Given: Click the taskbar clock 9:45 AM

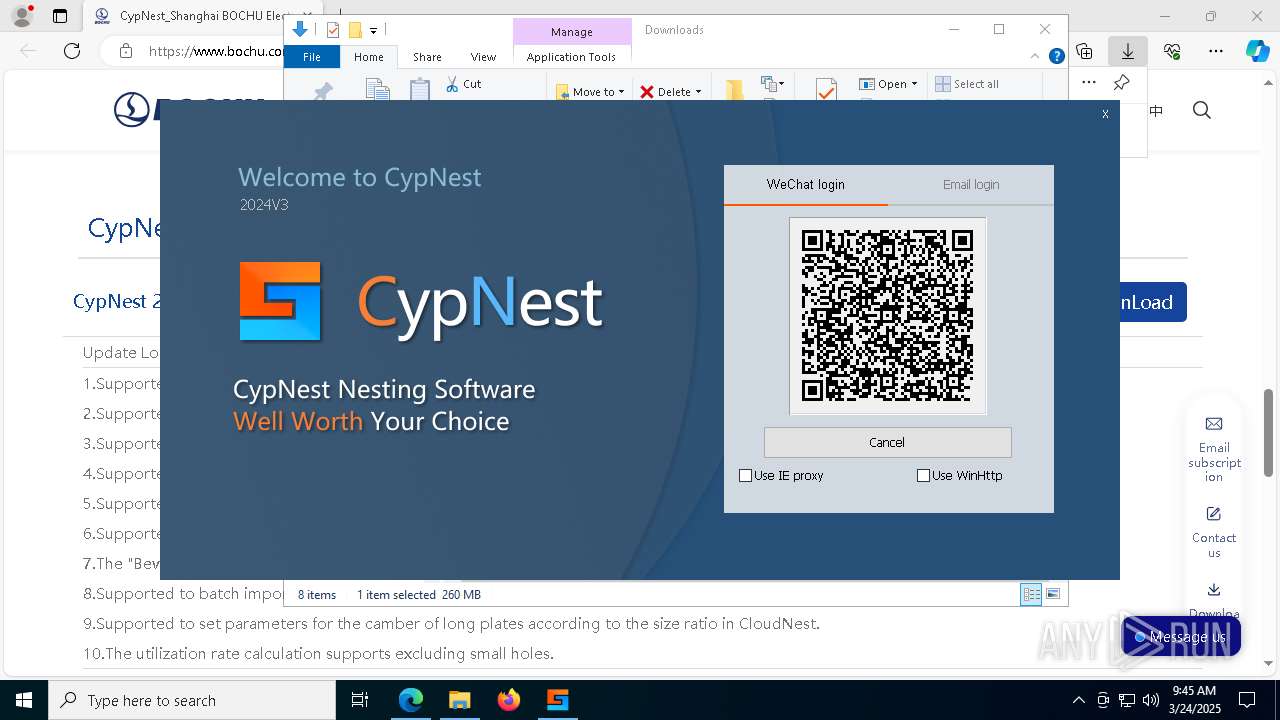Looking at the screenshot, I should (1194, 691).
